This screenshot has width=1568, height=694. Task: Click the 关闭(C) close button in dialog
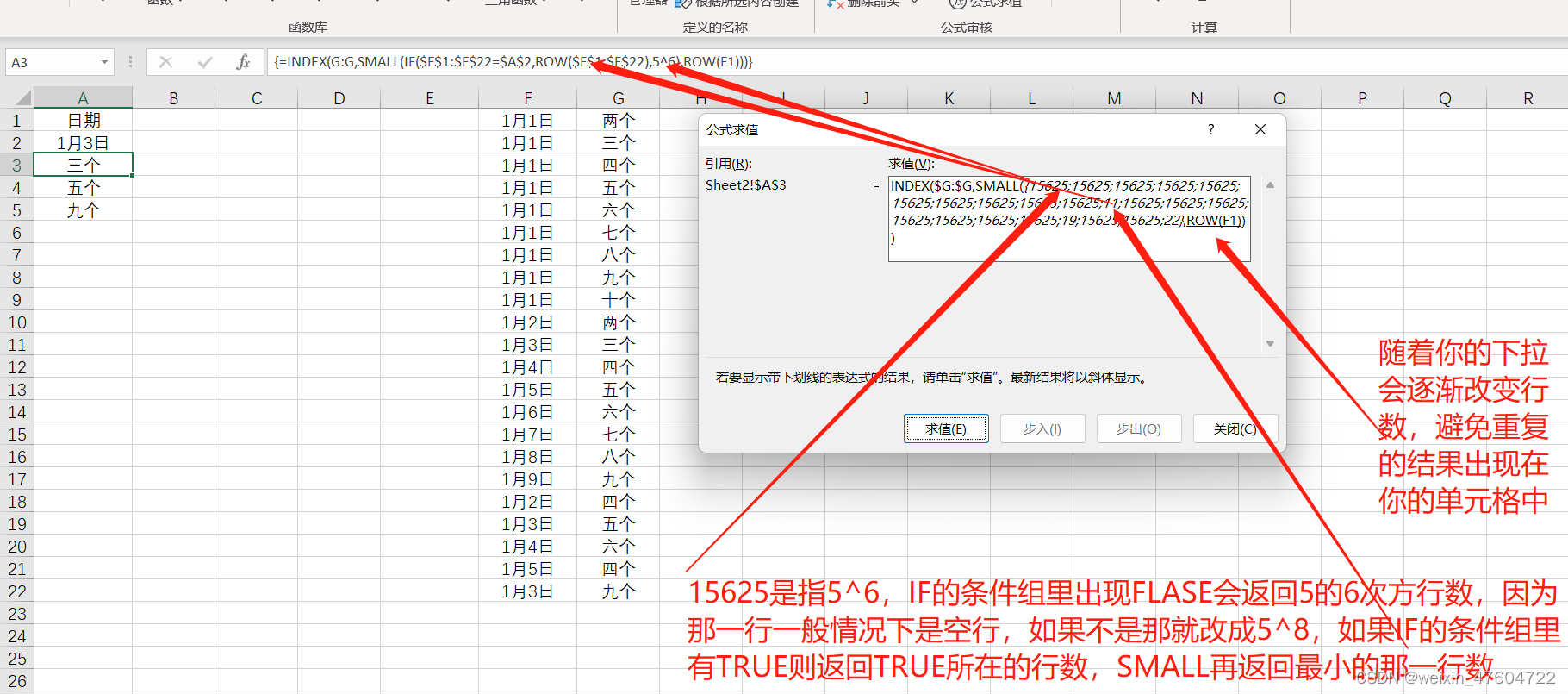(x=1235, y=428)
